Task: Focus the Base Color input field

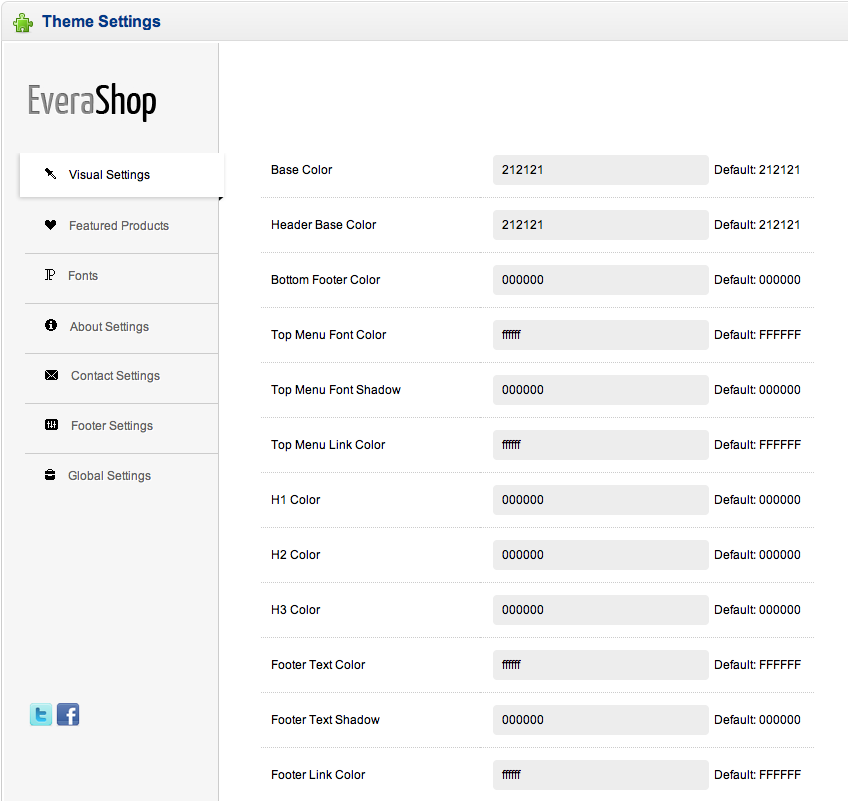Action: 600,170
